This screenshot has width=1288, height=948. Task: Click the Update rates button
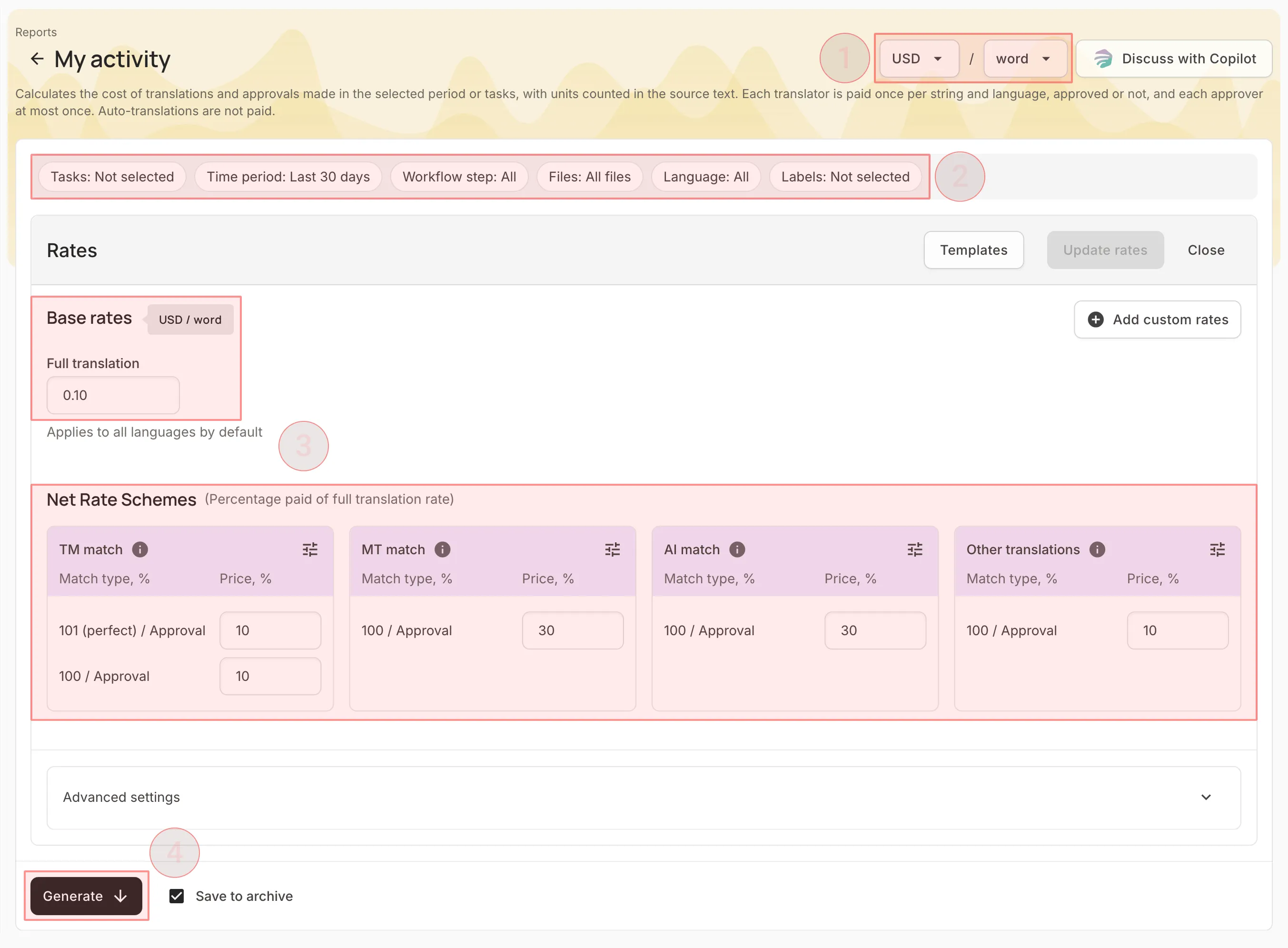coord(1105,249)
